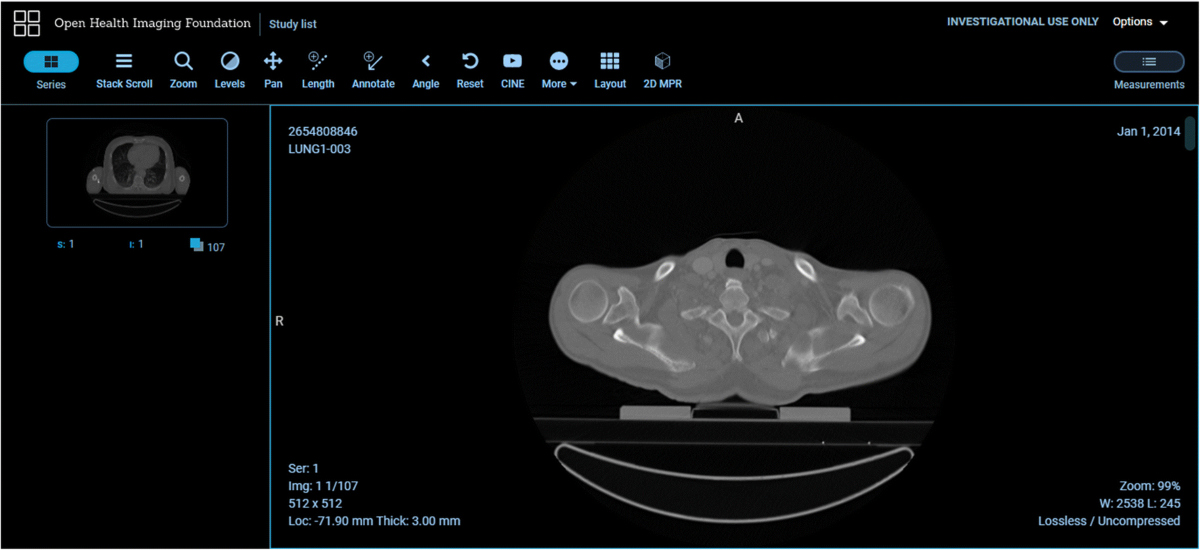Go to the Study list

click(x=293, y=24)
